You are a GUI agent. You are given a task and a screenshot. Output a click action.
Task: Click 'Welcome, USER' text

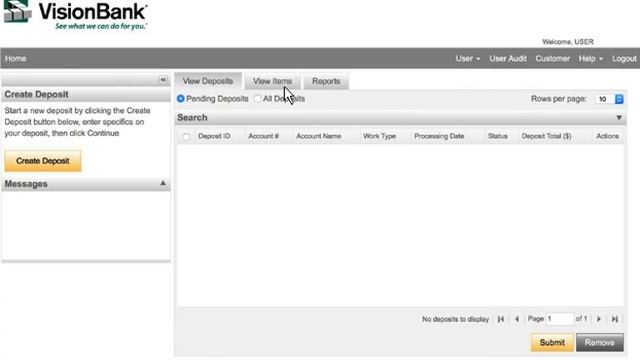(567, 42)
